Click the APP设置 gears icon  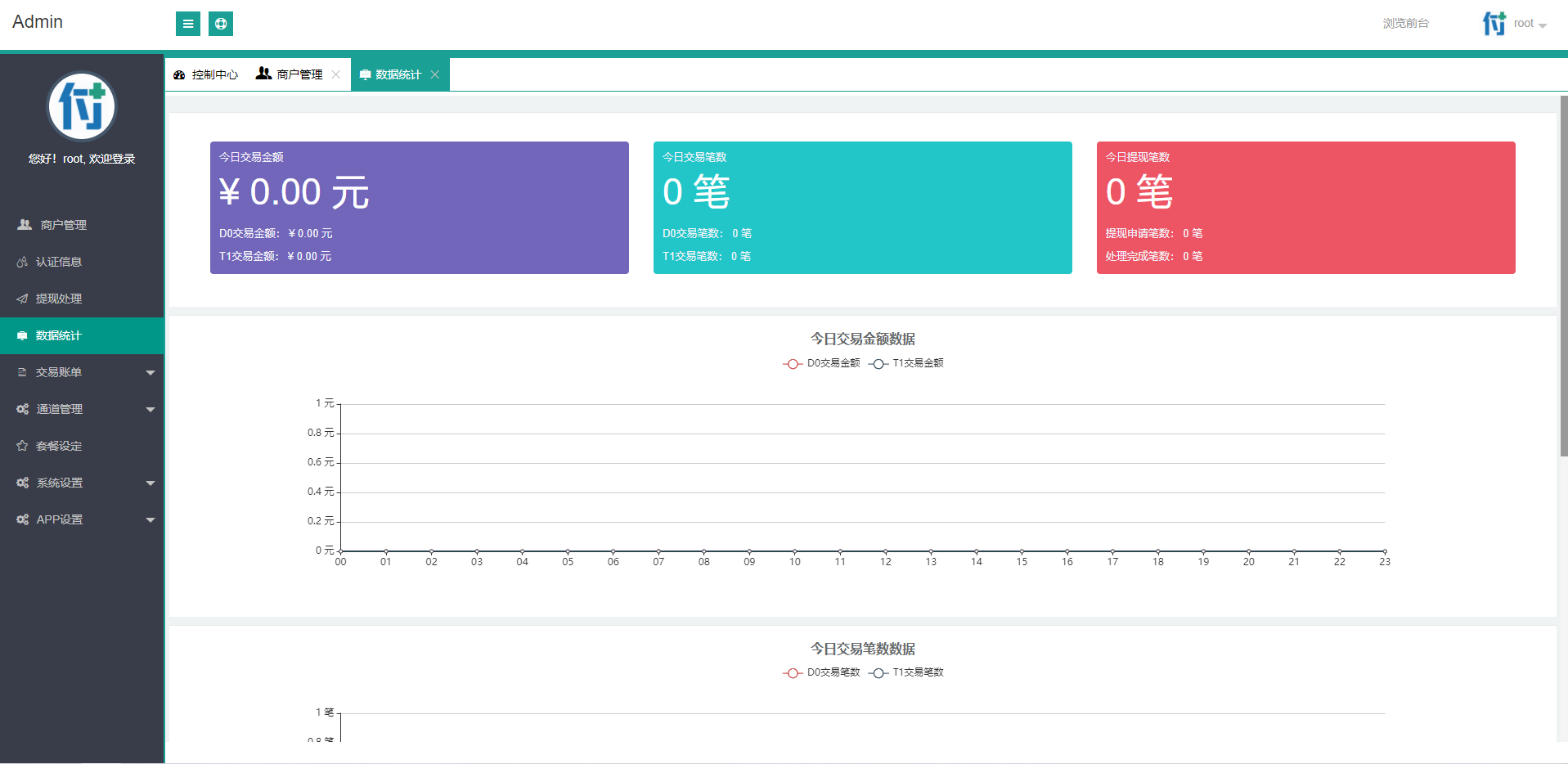22,519
